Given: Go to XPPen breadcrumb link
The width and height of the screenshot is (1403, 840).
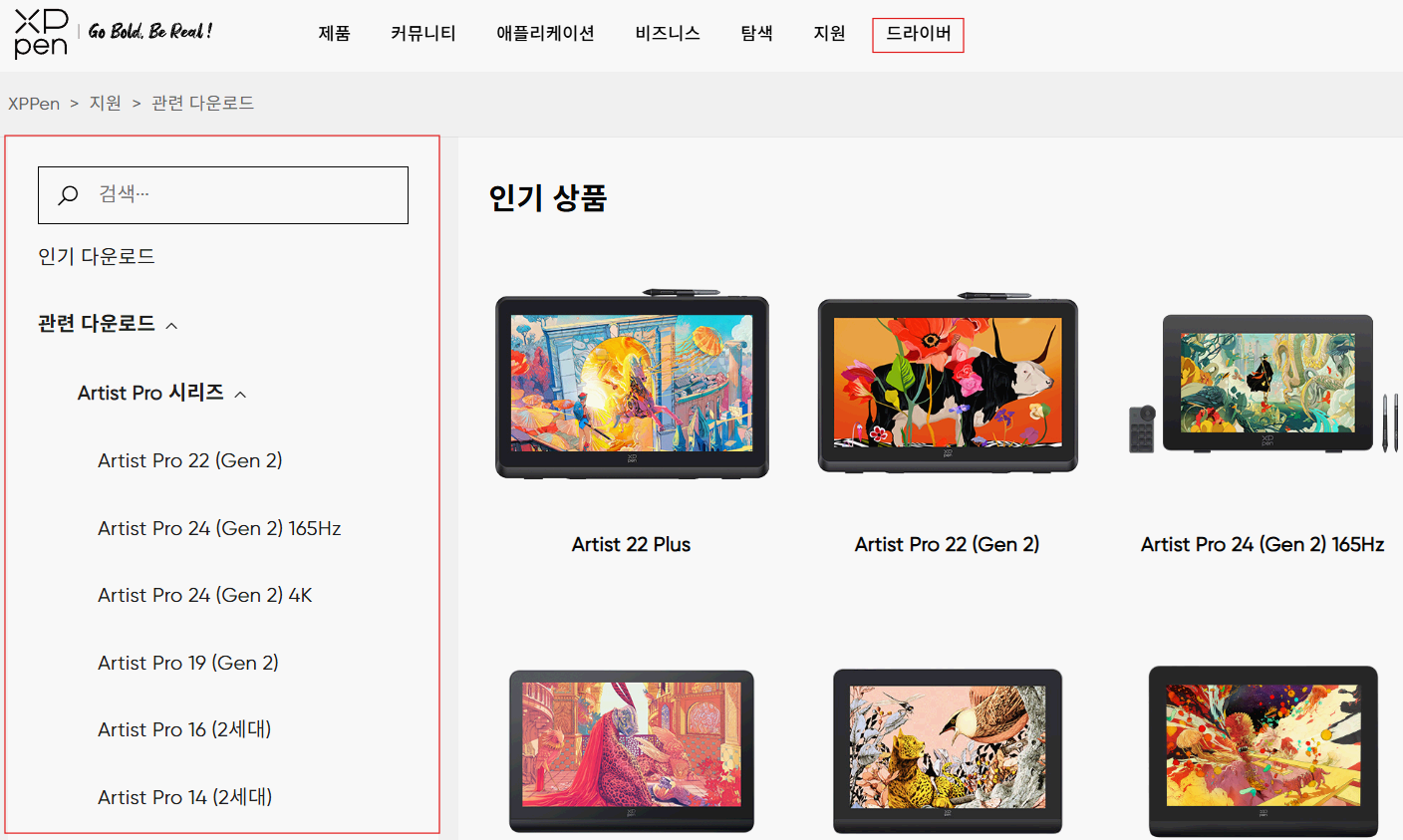Looking at the screenshot, I should click(x=34, y=104).
